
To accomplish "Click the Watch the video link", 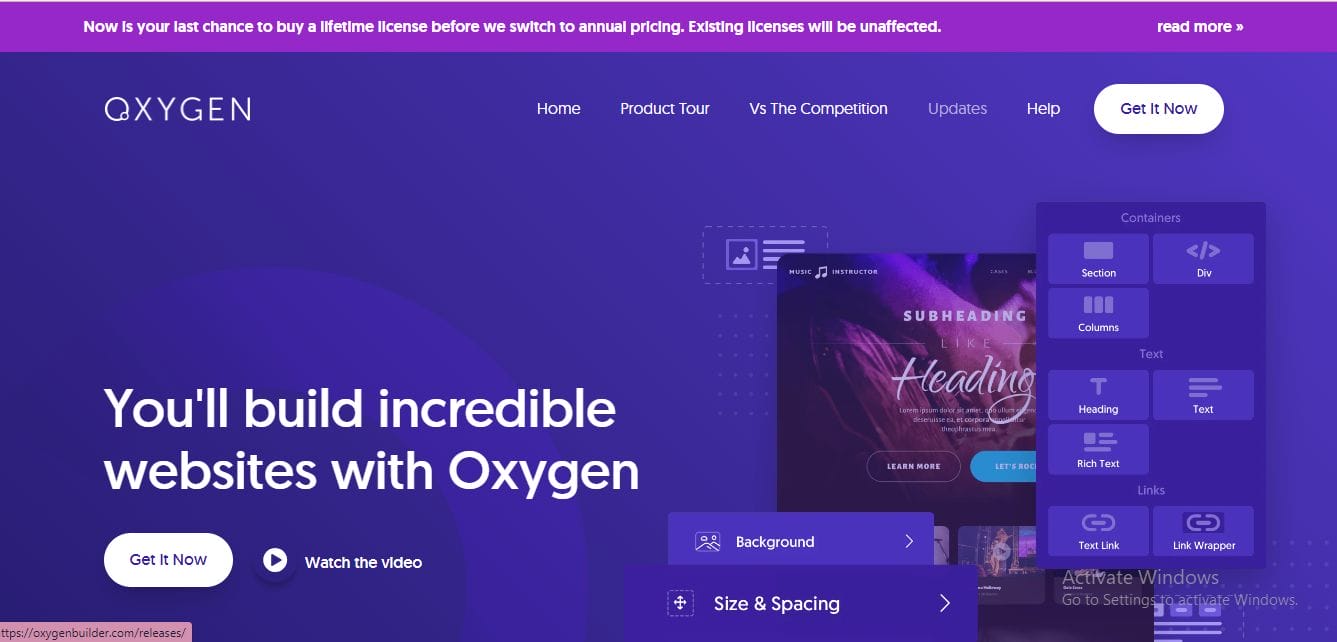I will click(363, 562).
